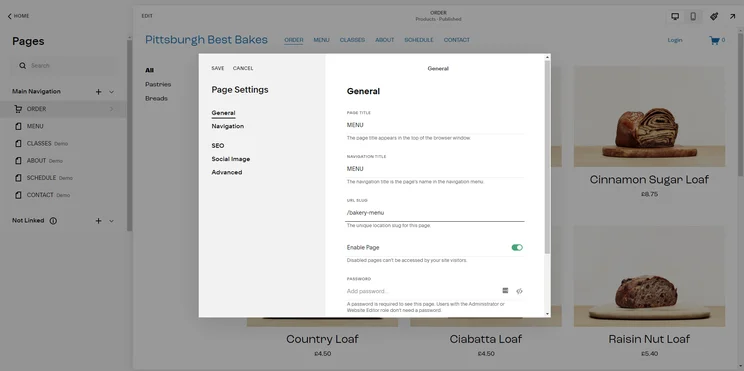Screen dimensions: 744x371
Task: Click the dialog scroll down arrow
Action: pos(548,314)
